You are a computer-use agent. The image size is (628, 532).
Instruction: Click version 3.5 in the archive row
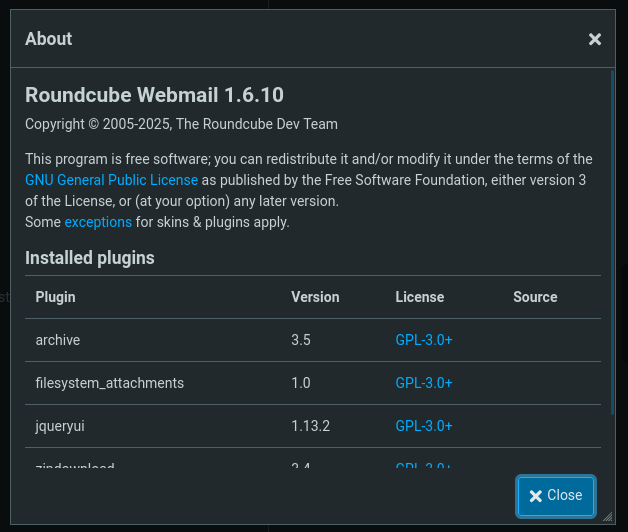[301, 340]
